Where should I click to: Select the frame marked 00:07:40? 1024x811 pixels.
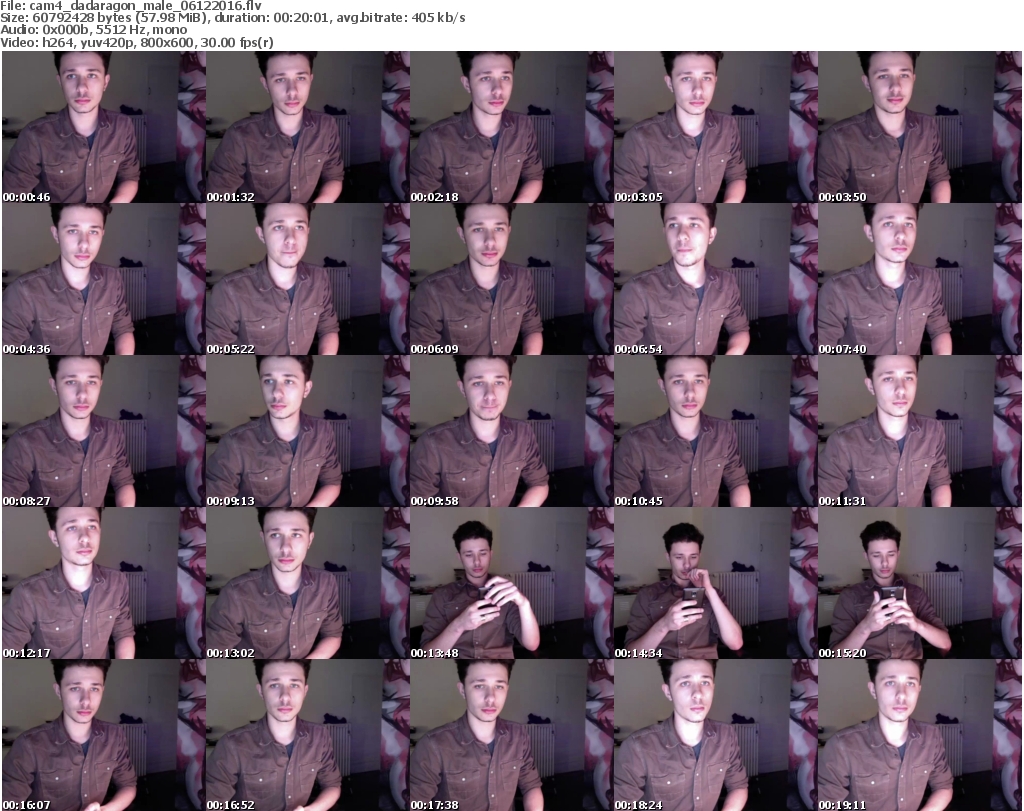pyautogui.click(x=919, y=279)
